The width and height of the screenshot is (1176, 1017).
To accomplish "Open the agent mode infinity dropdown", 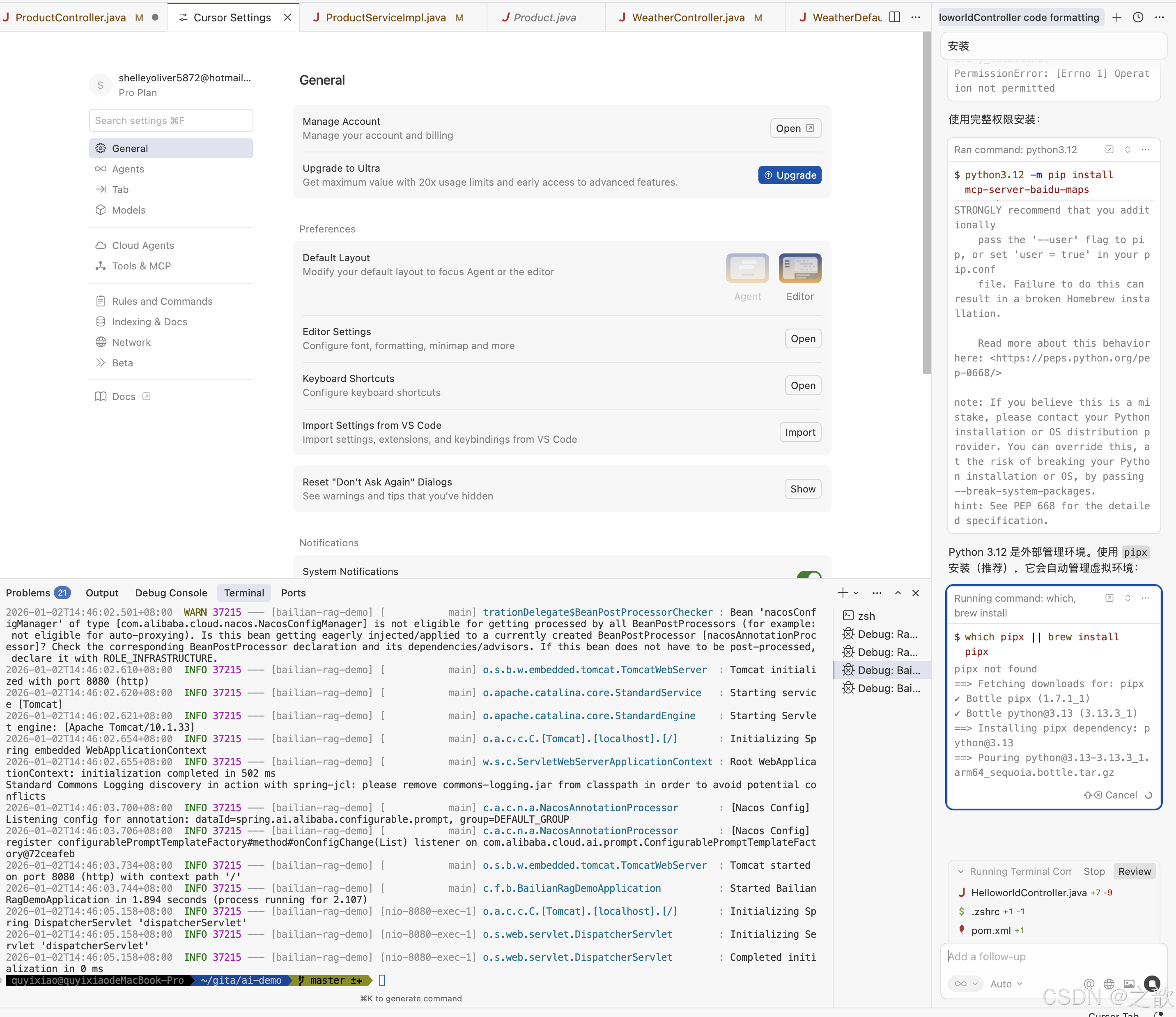I will 965,983.
